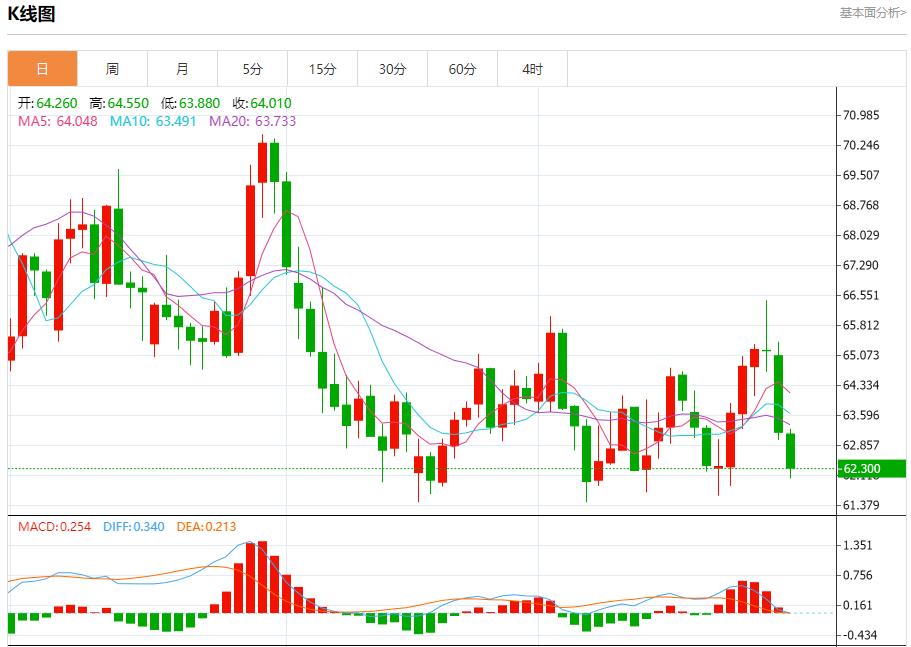Click the highlighted 日 daily tab
This screenshot has width=911, height=647.
point(42,68)
